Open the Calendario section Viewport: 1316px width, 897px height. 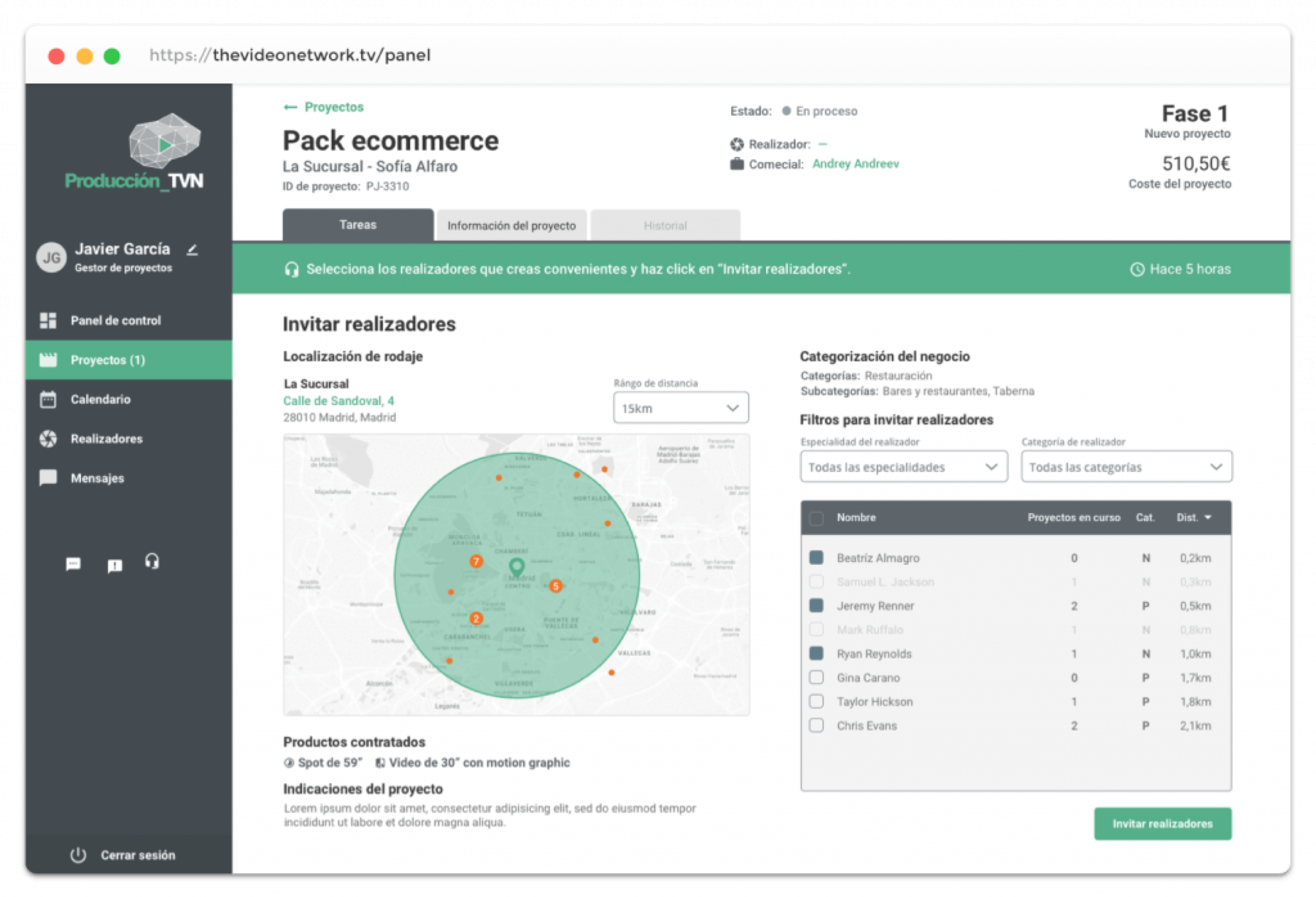[99, 399]
